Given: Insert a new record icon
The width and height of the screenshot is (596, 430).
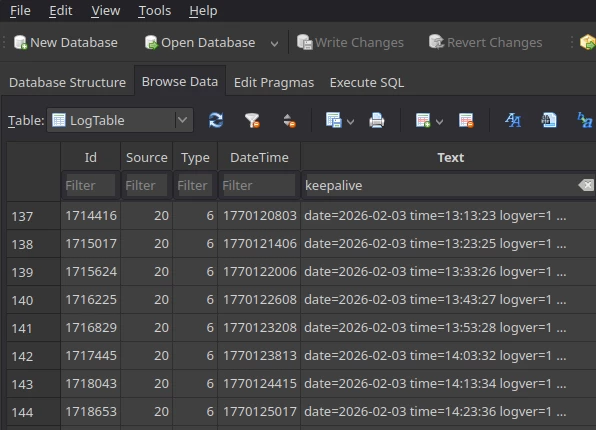Looking at the screenshot, I should 423,120.
